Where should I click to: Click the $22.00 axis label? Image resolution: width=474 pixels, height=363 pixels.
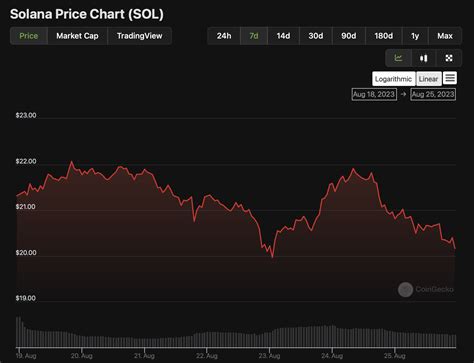[x=26, y=161]
